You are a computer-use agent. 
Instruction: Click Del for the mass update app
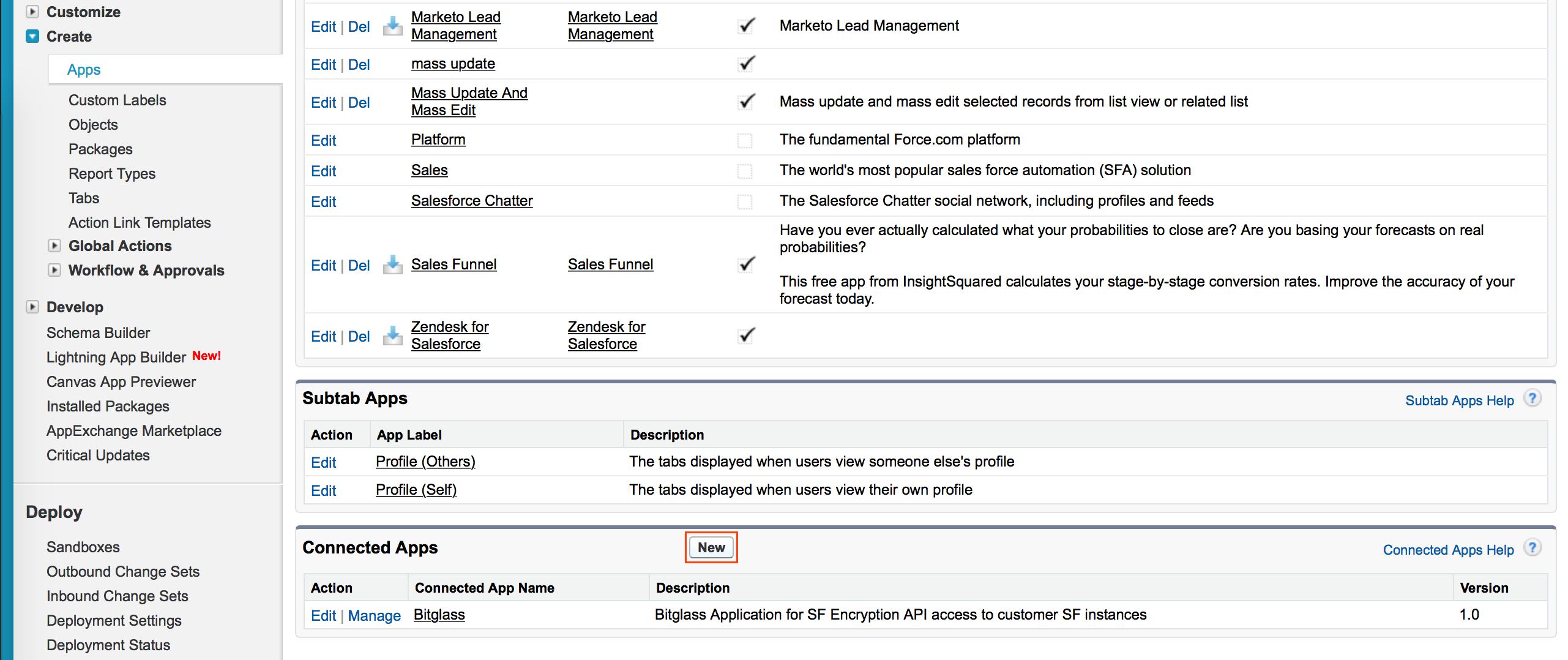359,64
